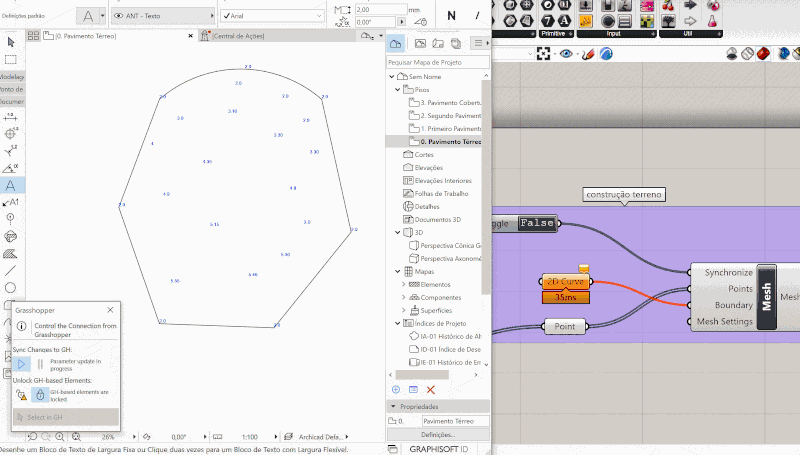This screenshot has width=800, height=455.
Task: Expand the Elementos tree node
Action: click(x=404, y=284)
